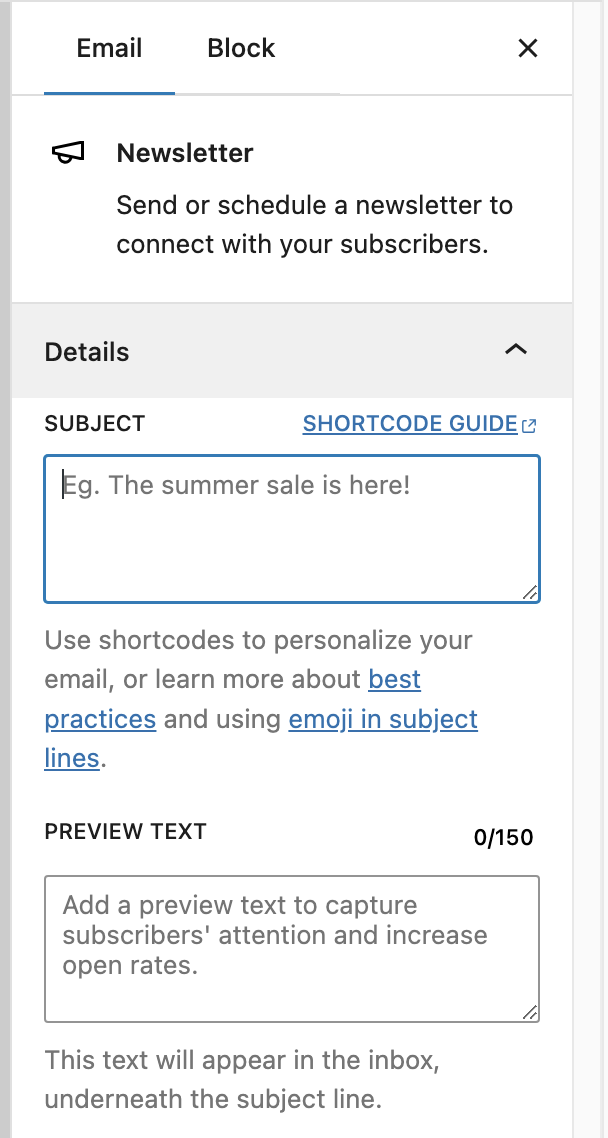The image size is (608, 1138).
Task: Close the email settings sidebar with the X
Action: (528, 48)
